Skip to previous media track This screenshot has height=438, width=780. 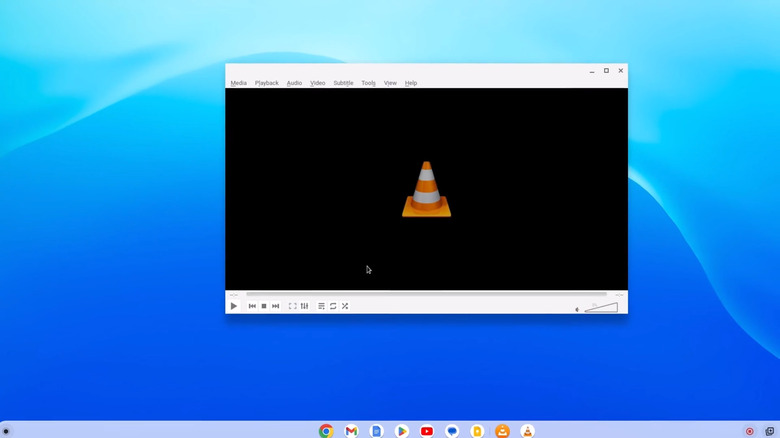point(252,306)
